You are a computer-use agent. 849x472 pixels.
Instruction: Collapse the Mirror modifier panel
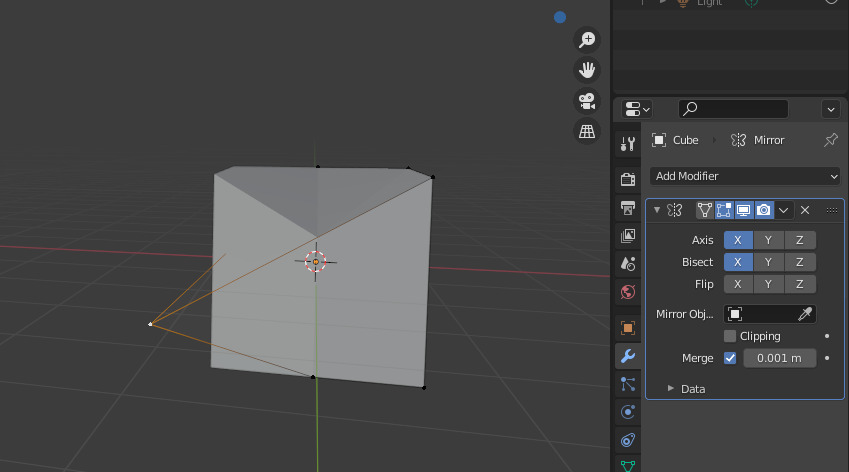(657, 210)
